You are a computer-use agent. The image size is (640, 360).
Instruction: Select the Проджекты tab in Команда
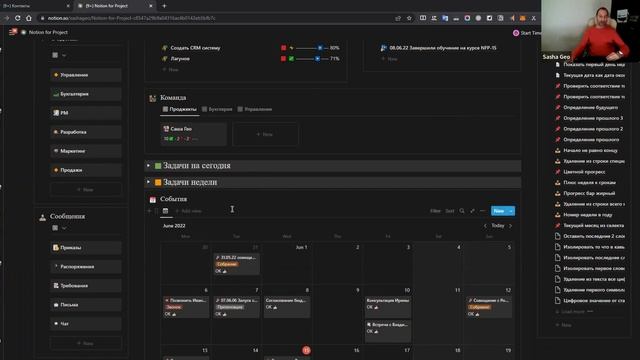click(x=180, y=109)
